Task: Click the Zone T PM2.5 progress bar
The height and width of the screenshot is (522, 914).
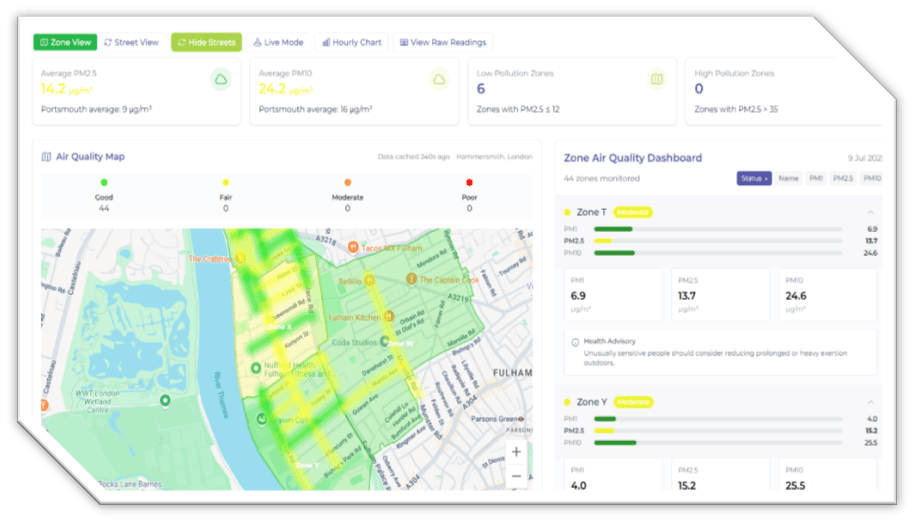Action: pos(718,241)
